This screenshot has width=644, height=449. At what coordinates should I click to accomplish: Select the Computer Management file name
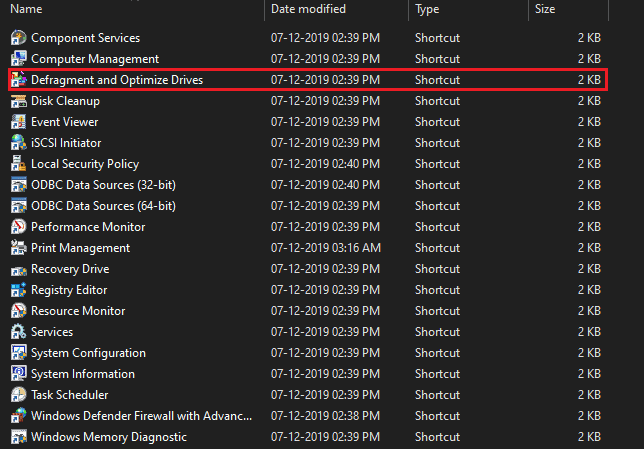pyautogui.click(x=95, y=59)
